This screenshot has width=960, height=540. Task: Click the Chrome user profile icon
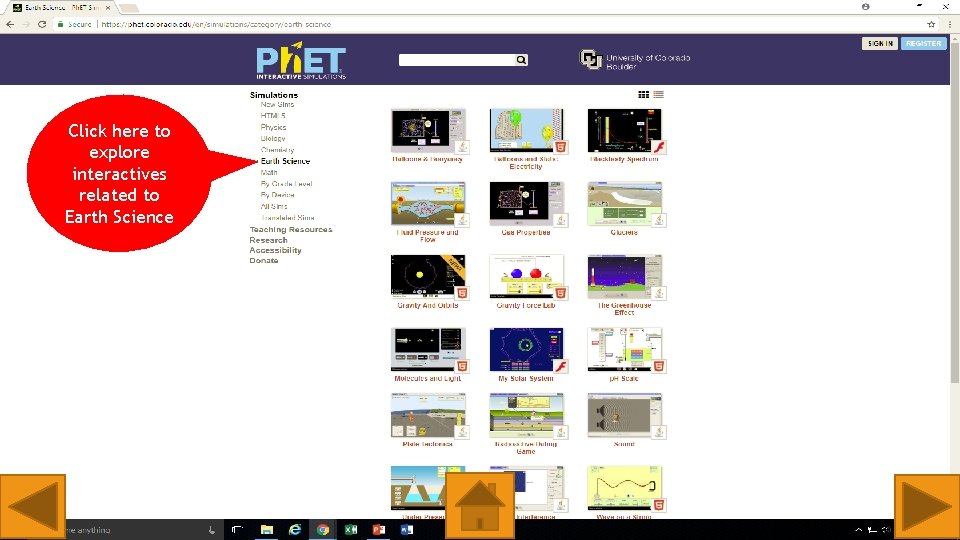click(865, 7)
